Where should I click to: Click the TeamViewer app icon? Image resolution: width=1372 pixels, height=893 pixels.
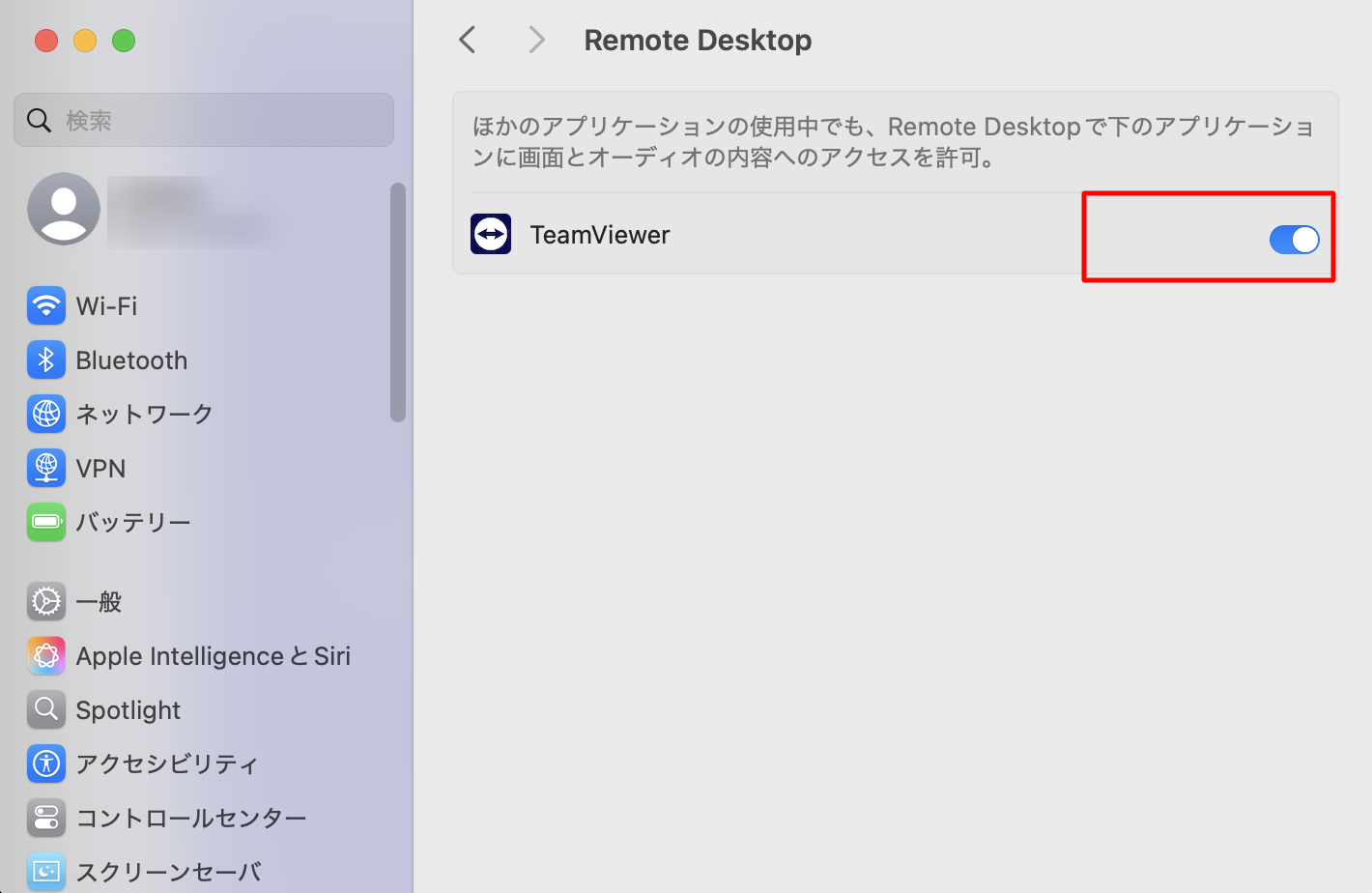click(x=491, y=235)
